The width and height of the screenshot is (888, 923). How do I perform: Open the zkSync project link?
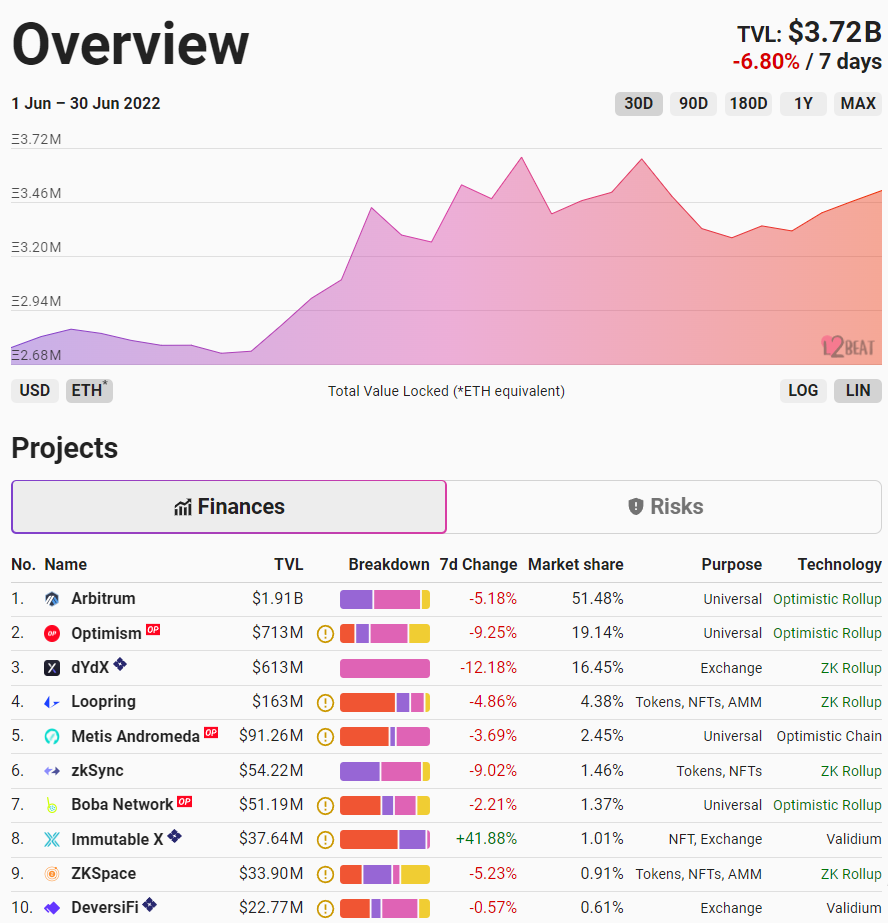coord(97,770)
